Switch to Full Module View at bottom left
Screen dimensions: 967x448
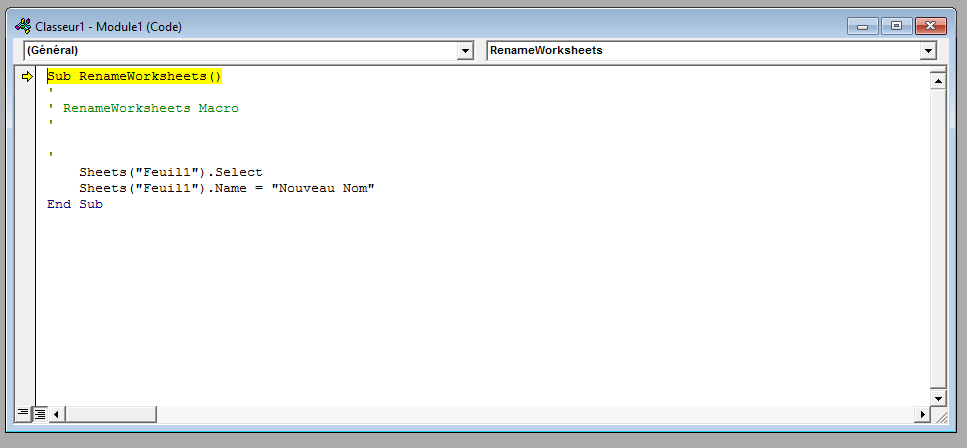pos(39,413)
